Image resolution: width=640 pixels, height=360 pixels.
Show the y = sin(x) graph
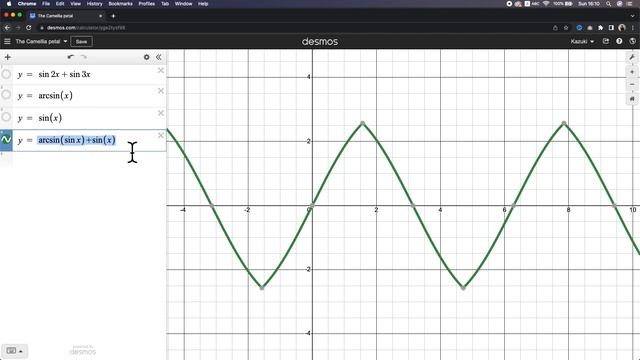pos(6,117)
